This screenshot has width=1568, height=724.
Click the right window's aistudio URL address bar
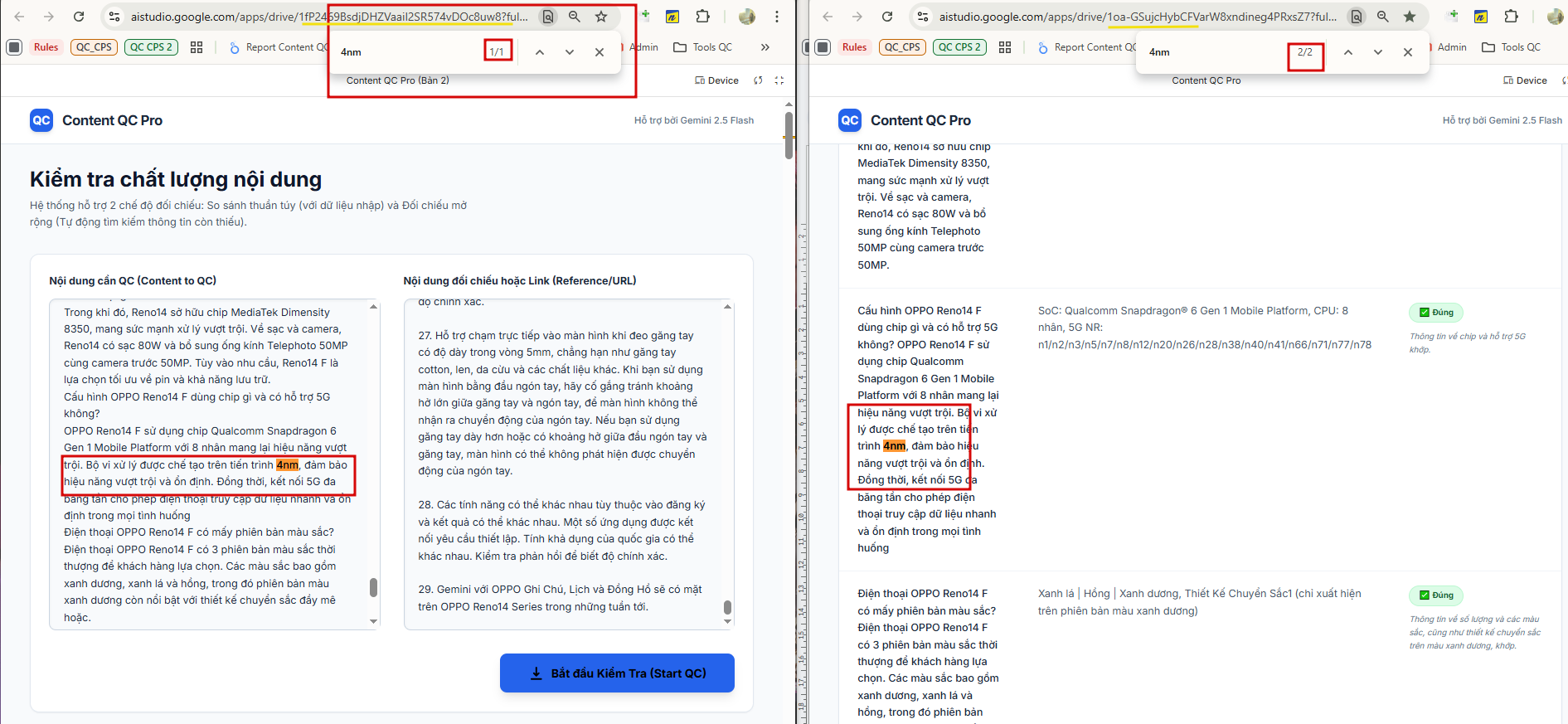(1138, 17)
